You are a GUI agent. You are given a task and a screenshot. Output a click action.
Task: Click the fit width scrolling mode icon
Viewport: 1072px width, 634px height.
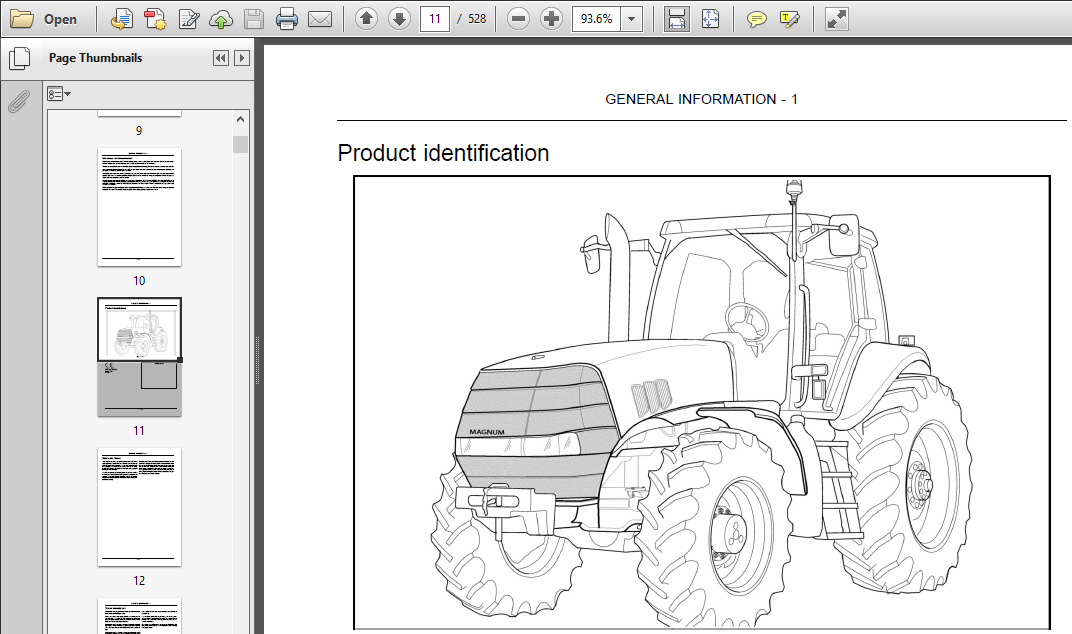(677, 19)
